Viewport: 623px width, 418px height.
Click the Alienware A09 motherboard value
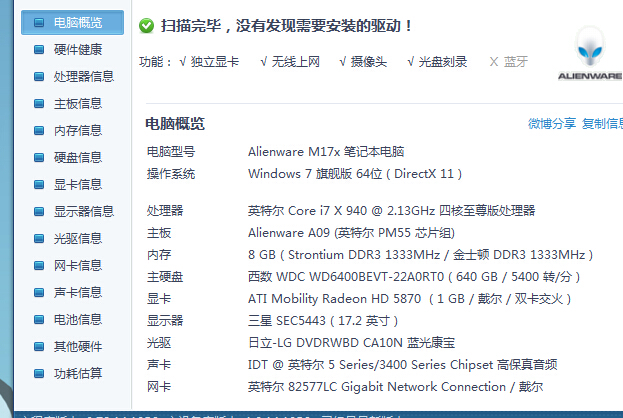(352, 233)
